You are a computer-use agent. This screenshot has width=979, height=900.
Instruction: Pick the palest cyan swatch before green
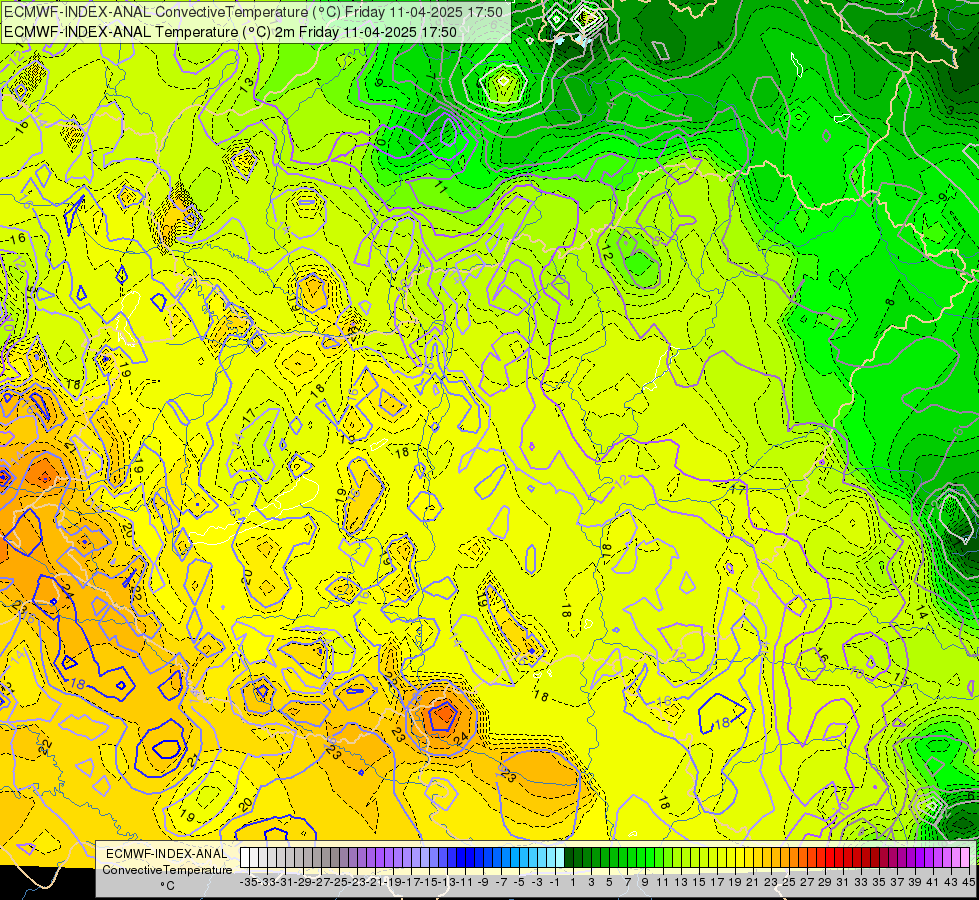pyautogui.click(x=560, y=858)
